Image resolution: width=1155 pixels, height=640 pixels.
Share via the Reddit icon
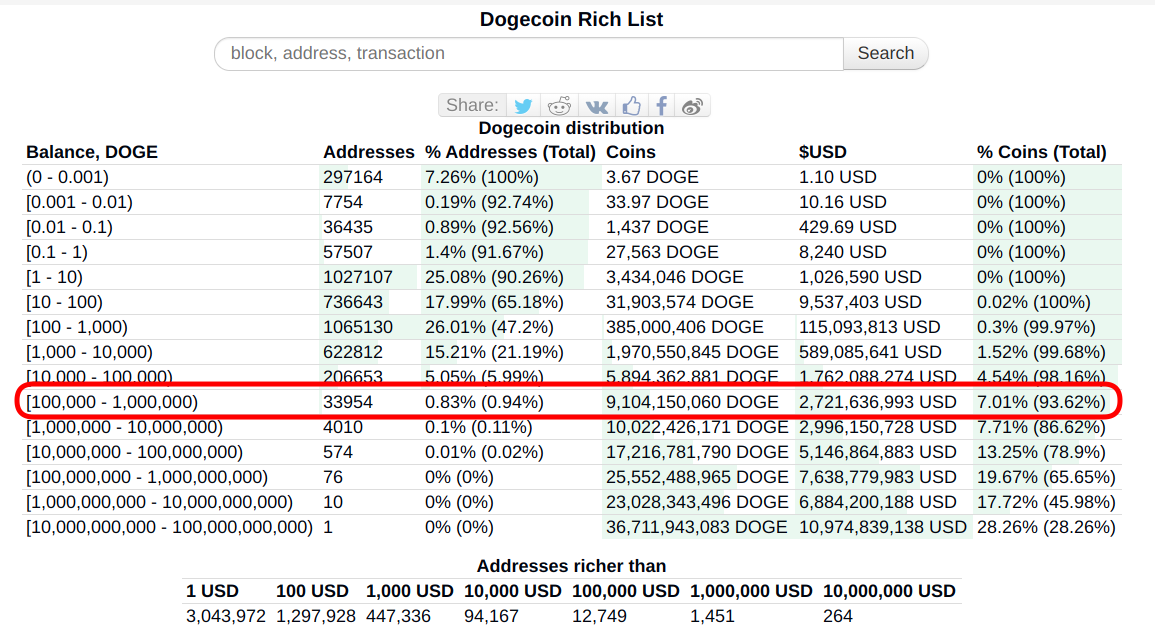tap(560, 106)
